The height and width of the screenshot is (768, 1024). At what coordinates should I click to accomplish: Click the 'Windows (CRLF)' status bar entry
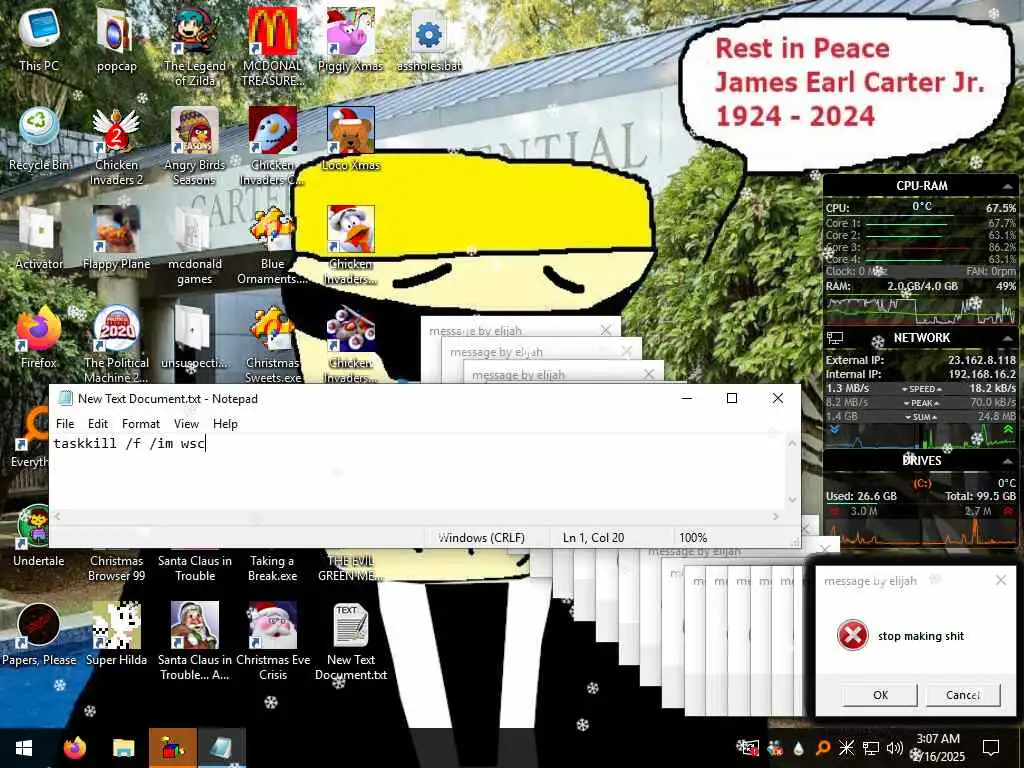coord(481,537)
